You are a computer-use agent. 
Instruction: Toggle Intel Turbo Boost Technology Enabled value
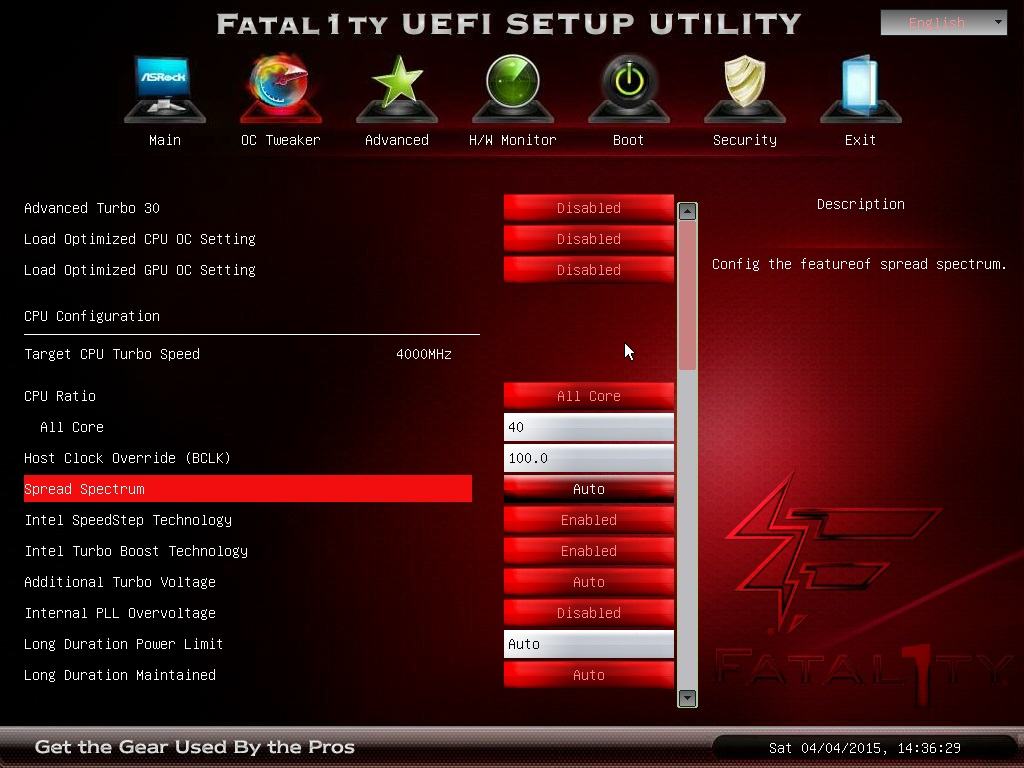click(x=588, y=551)
